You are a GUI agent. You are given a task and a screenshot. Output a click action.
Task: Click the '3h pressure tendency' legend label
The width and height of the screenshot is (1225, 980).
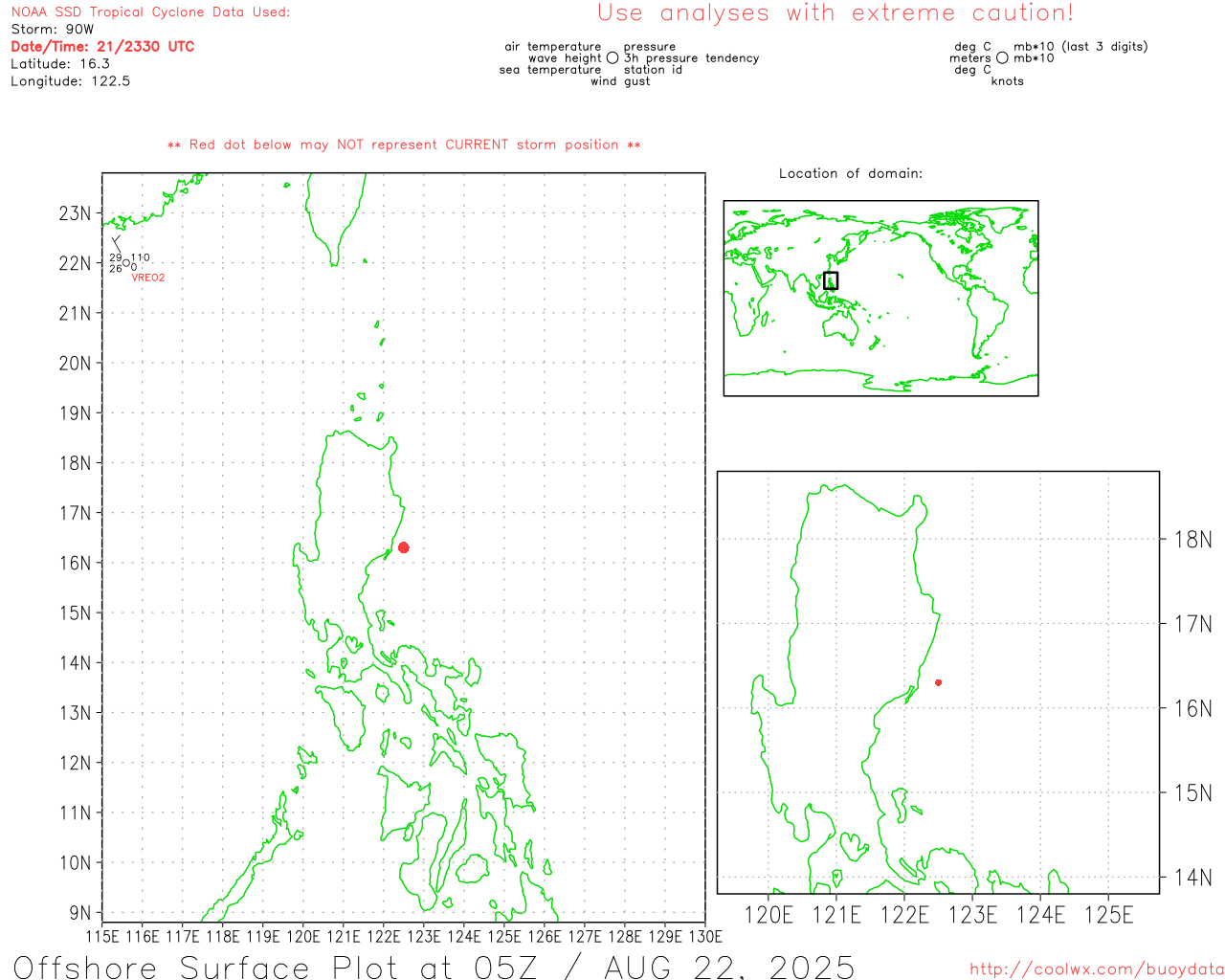pyautogui.click(x=692, y=58)
